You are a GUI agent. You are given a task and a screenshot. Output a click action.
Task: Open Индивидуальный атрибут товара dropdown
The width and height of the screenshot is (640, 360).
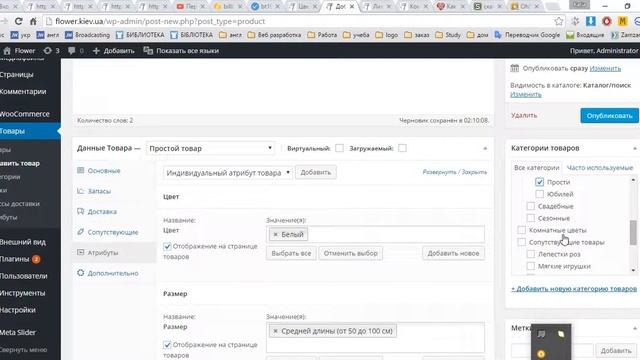coord(228,173)
